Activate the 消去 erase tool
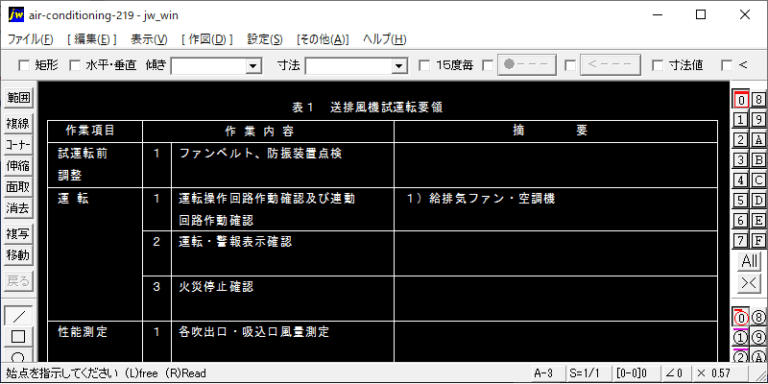This screenshot has height=384, width=768. 18,208
